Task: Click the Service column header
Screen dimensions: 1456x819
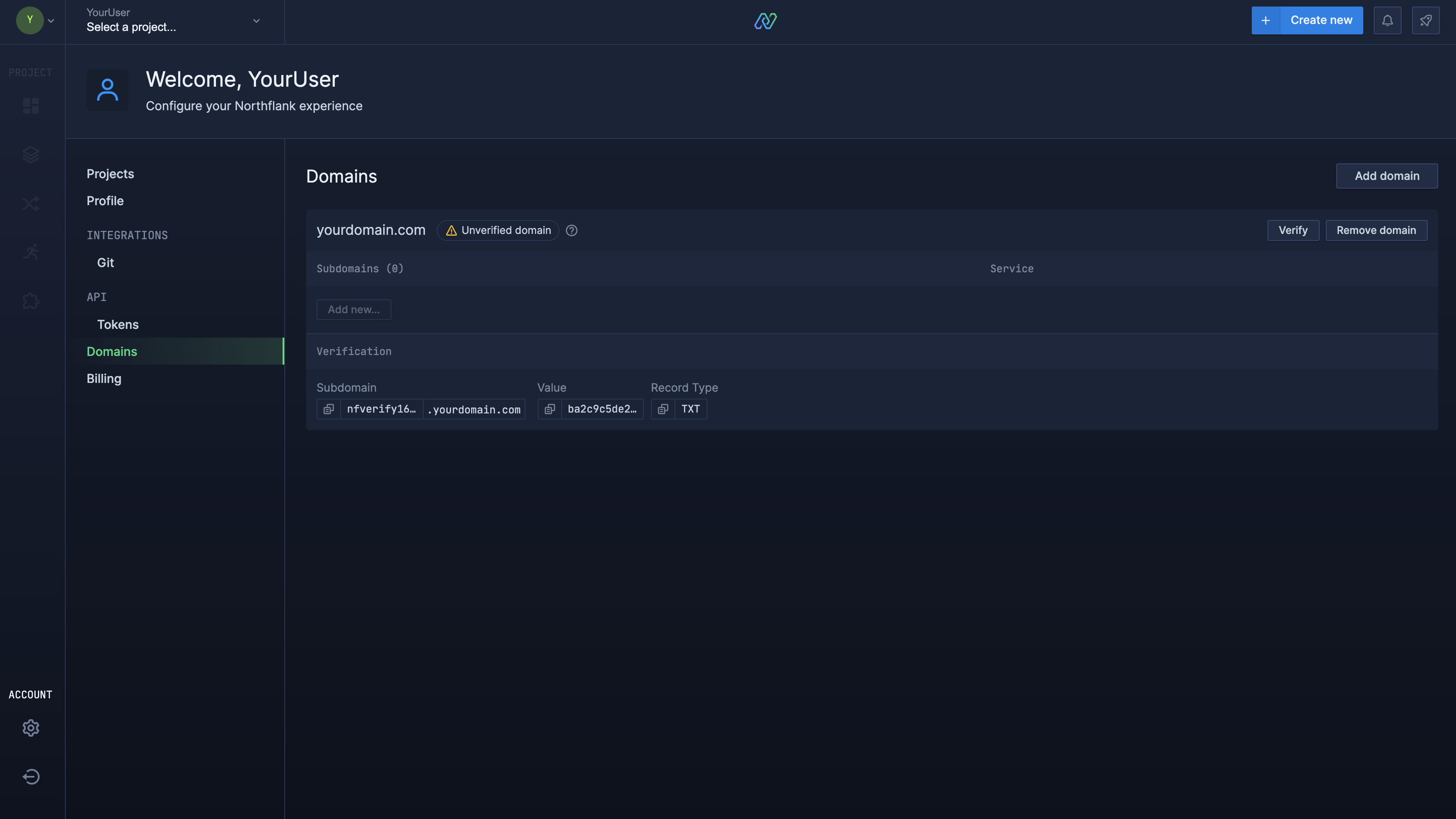Action: (x=1012, y=269)
